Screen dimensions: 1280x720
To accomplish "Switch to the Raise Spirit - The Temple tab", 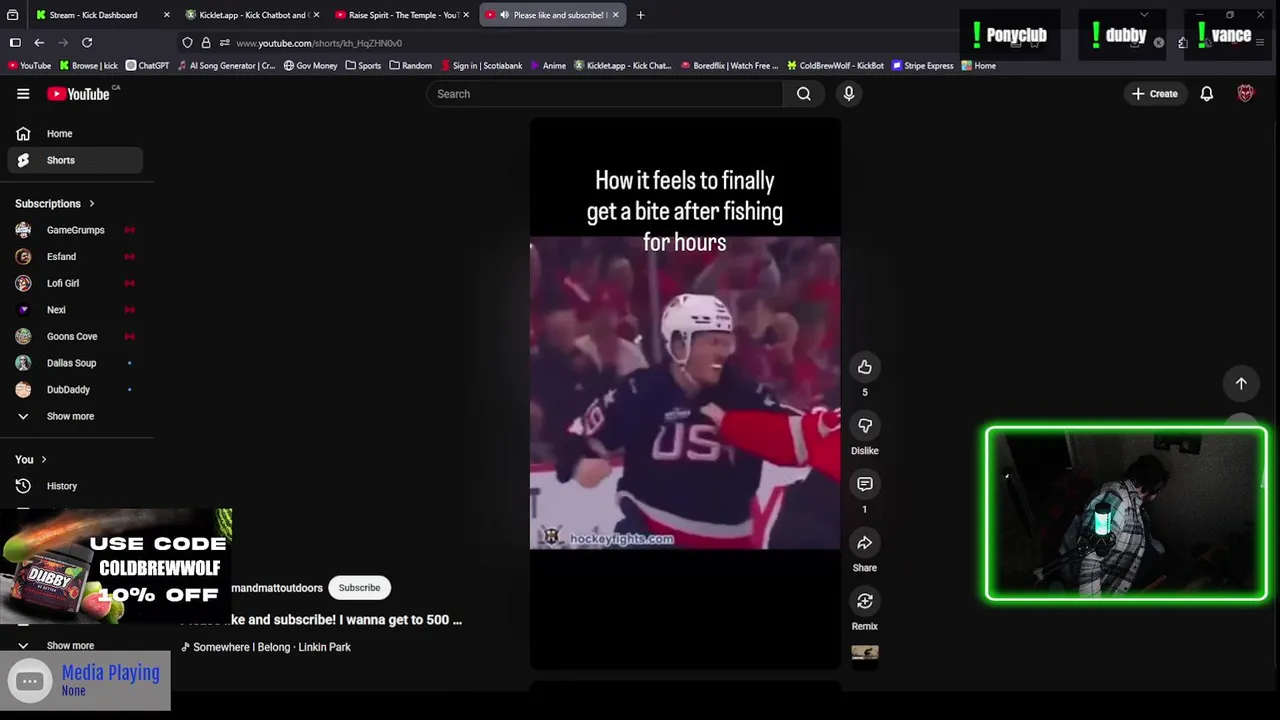I will (x=403, y=15).
